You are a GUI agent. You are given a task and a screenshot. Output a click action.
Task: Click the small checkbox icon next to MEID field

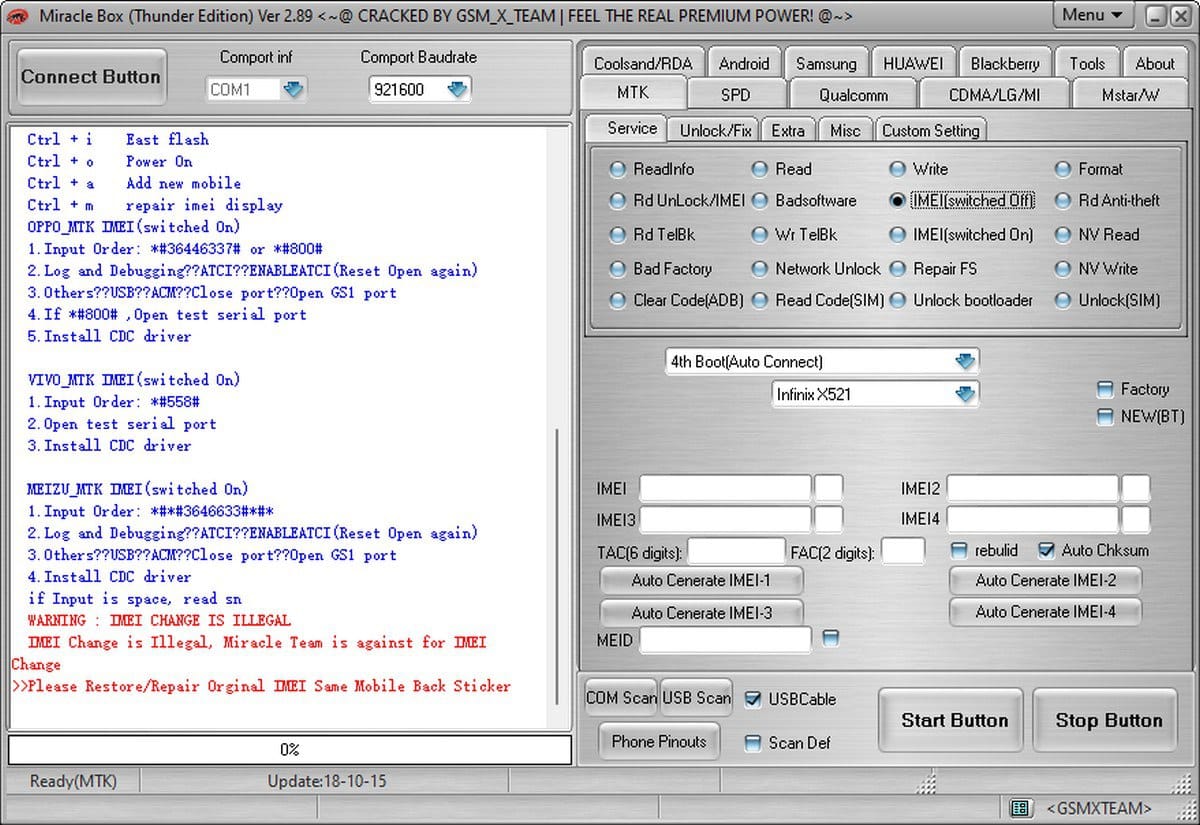click(829, 638)
